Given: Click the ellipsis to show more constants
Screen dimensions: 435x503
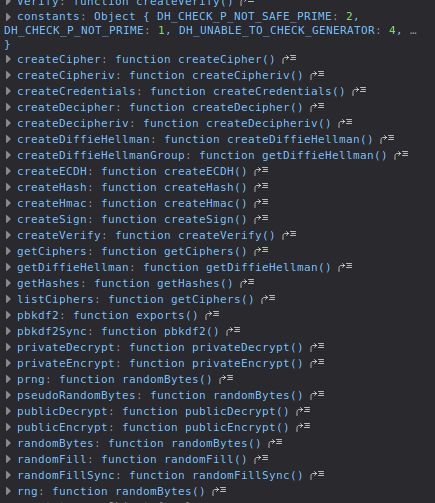Looking at the screenshot, I should click(413, 31).
